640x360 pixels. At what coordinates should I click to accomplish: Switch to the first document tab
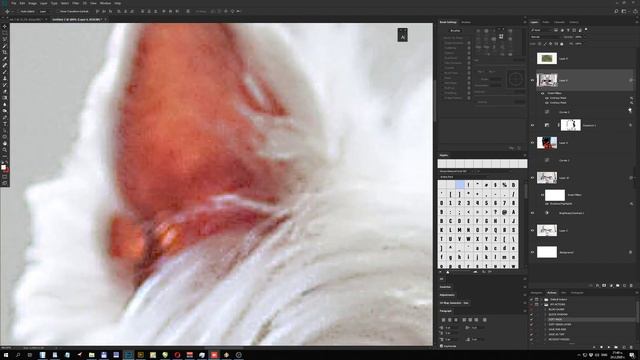click(x=27, y=19)
